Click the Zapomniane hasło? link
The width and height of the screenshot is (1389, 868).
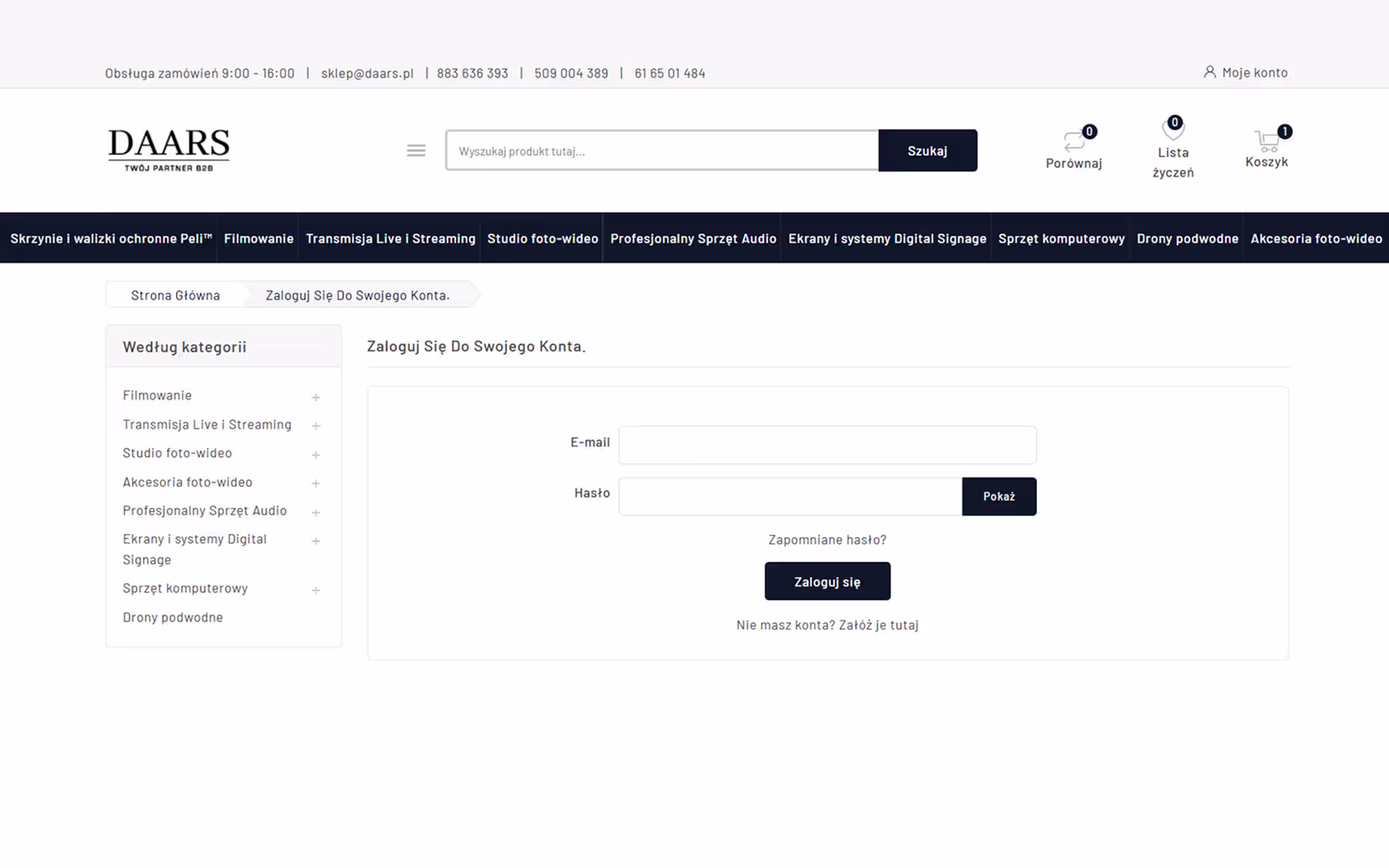tap(827, 539)
